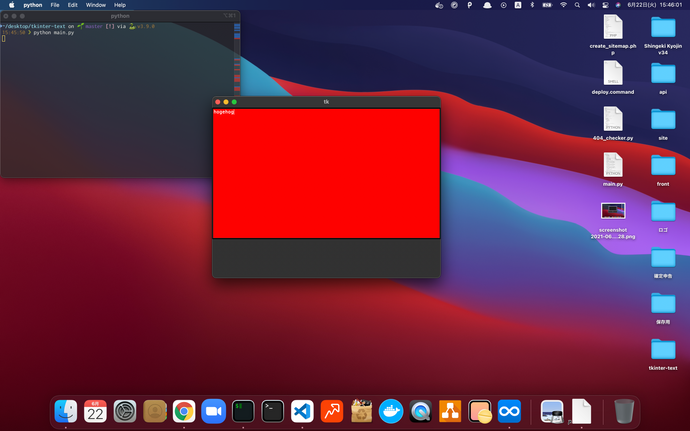Screen dimensions: 690x431
Task: Launch Google Chrome from the Dock
Action: pyautogui.click(x=184, y=411)
